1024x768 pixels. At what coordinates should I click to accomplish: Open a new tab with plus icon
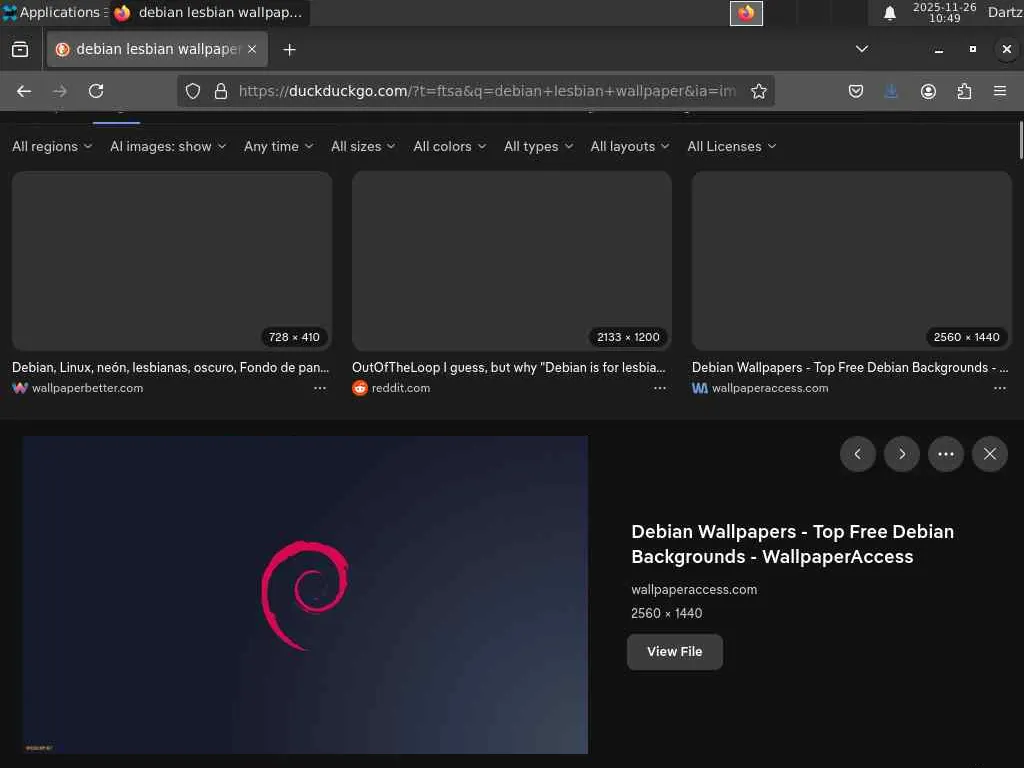pos(289,50)
